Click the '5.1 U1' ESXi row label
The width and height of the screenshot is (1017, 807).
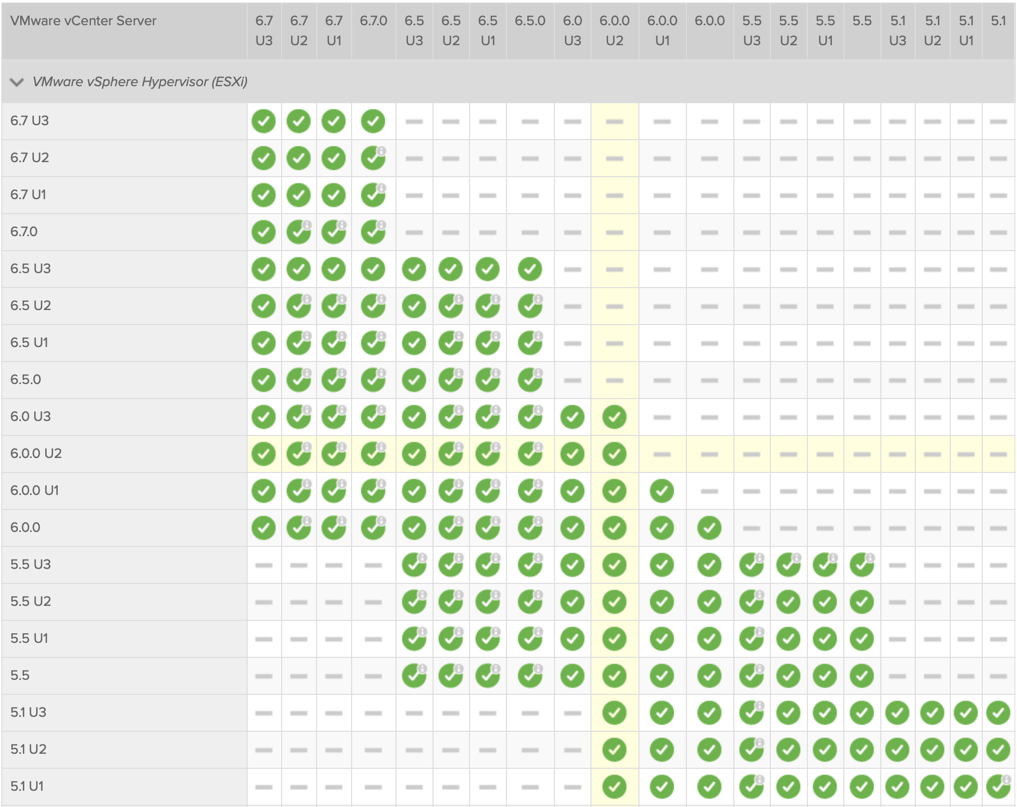(x=27, y=786)
